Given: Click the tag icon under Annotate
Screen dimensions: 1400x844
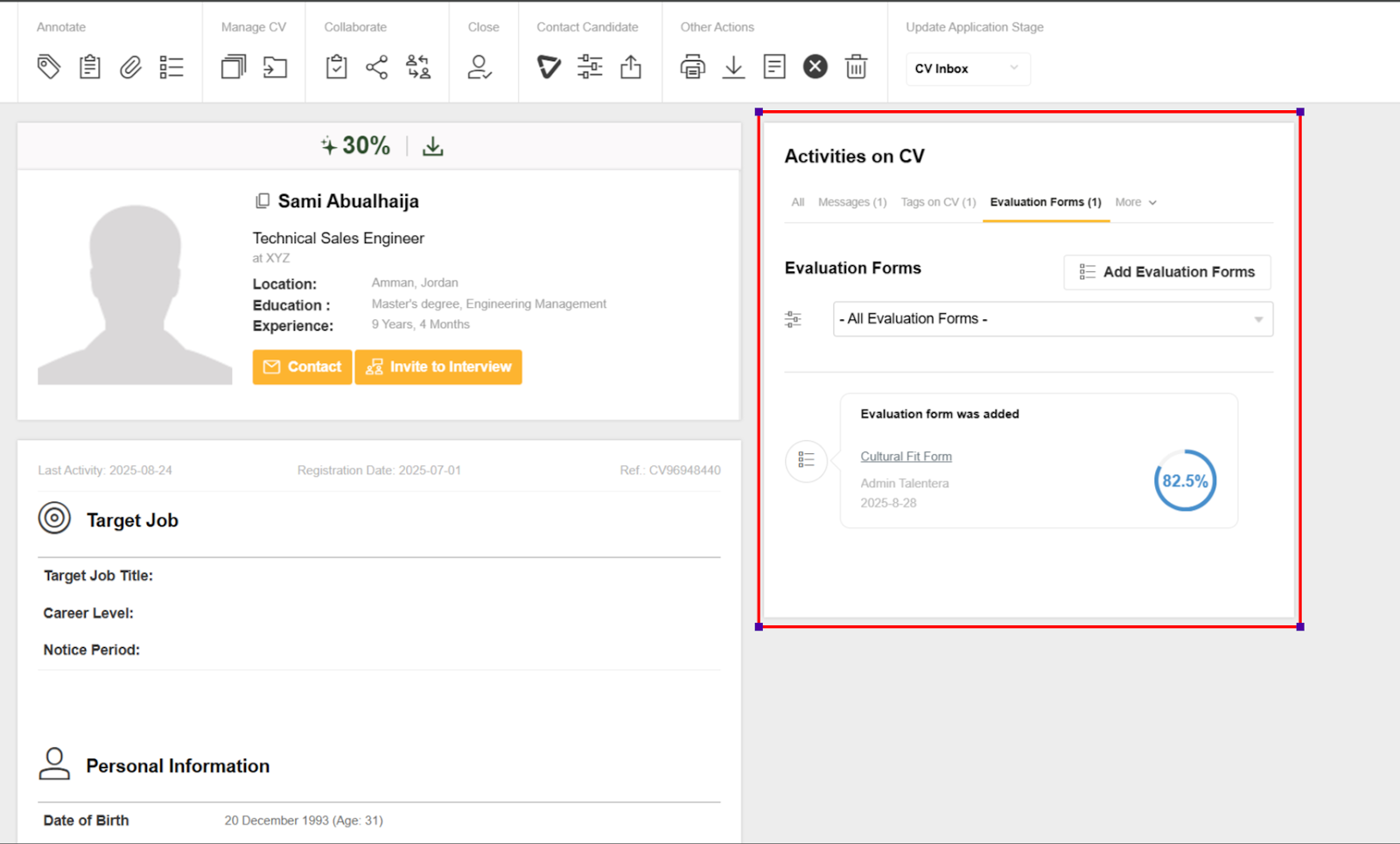Looking at the screenshot, I should [49, 66].
